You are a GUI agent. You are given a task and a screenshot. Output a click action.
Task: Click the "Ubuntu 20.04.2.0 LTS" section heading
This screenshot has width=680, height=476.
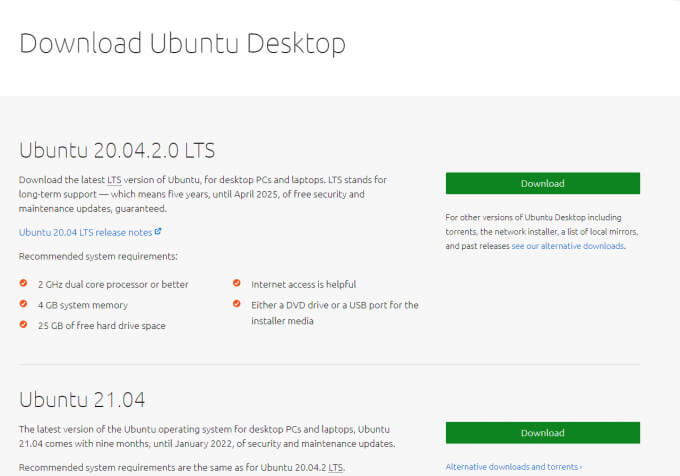tap(117, 150)
